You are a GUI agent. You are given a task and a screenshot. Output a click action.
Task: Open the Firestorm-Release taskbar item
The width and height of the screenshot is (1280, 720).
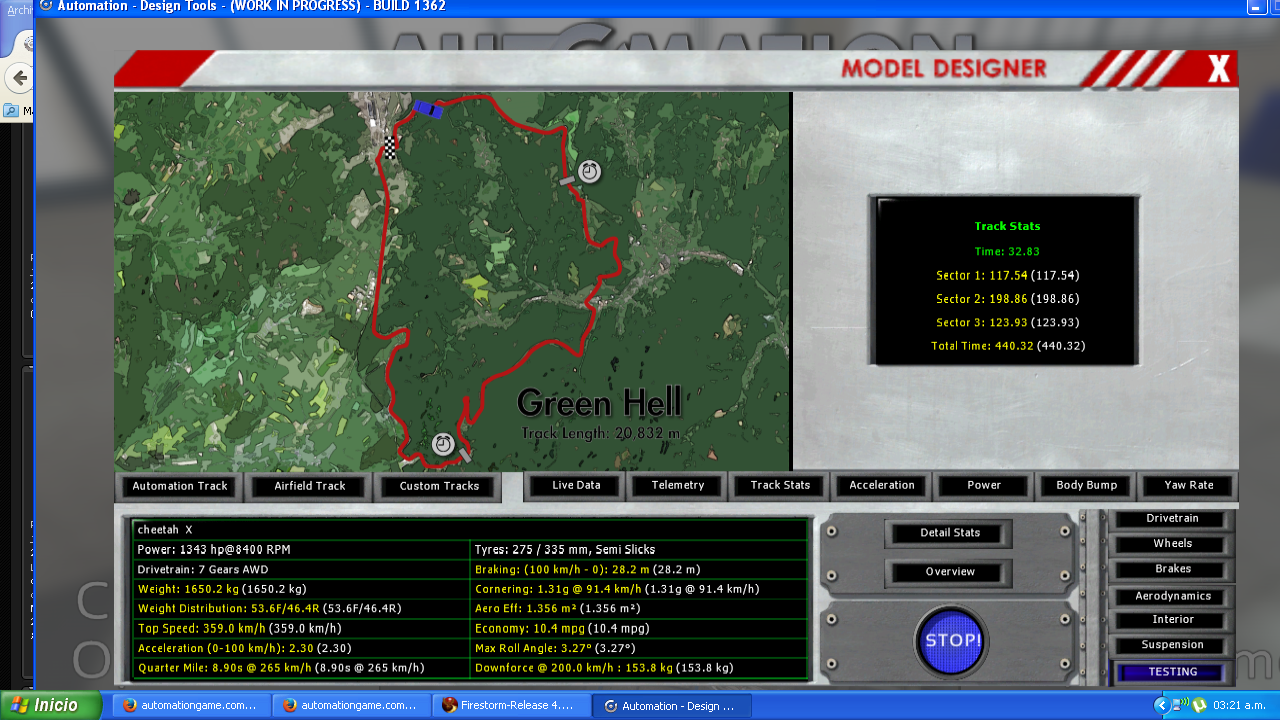pos(510,705)
